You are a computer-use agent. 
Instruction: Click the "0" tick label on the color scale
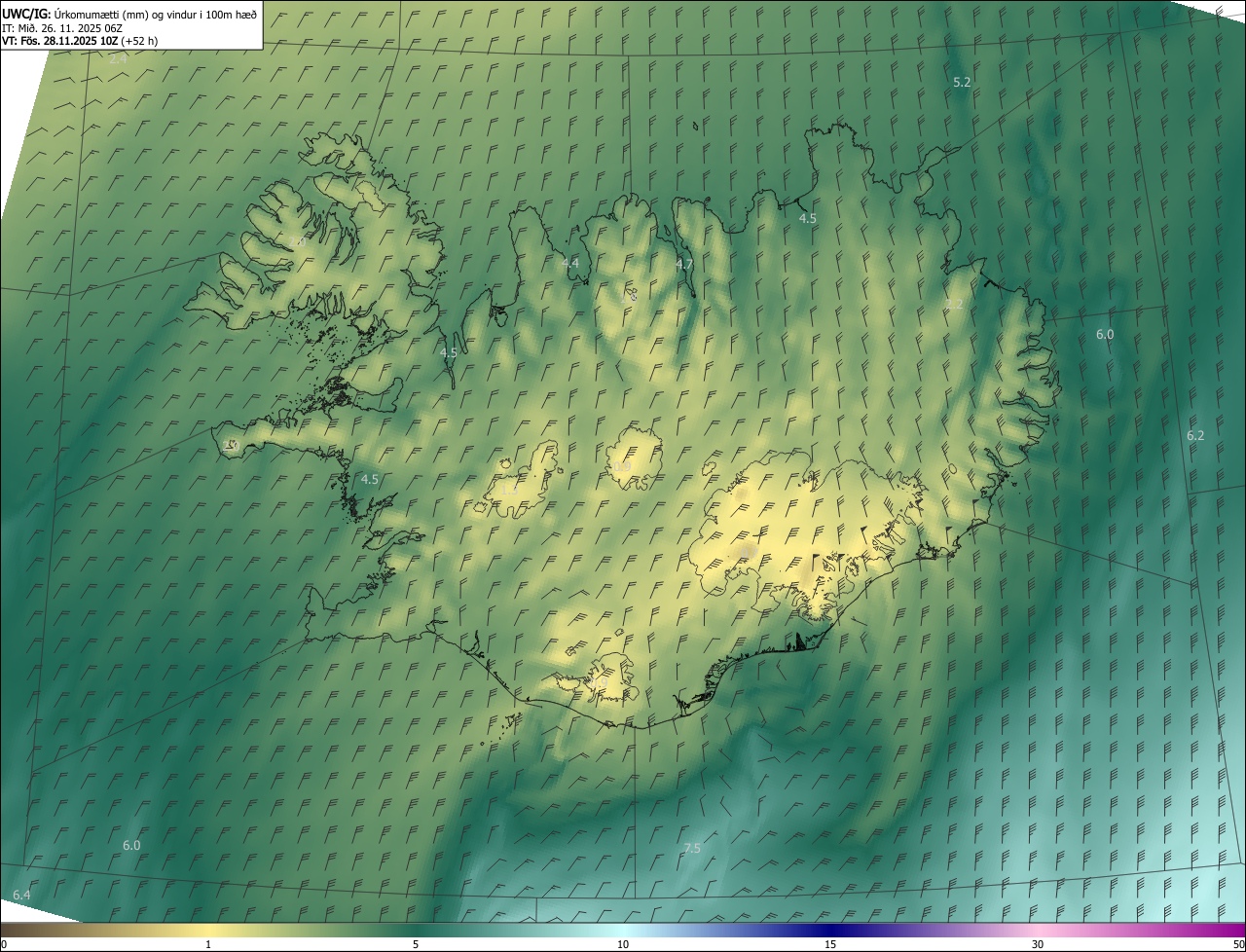[x=4, y=945]
